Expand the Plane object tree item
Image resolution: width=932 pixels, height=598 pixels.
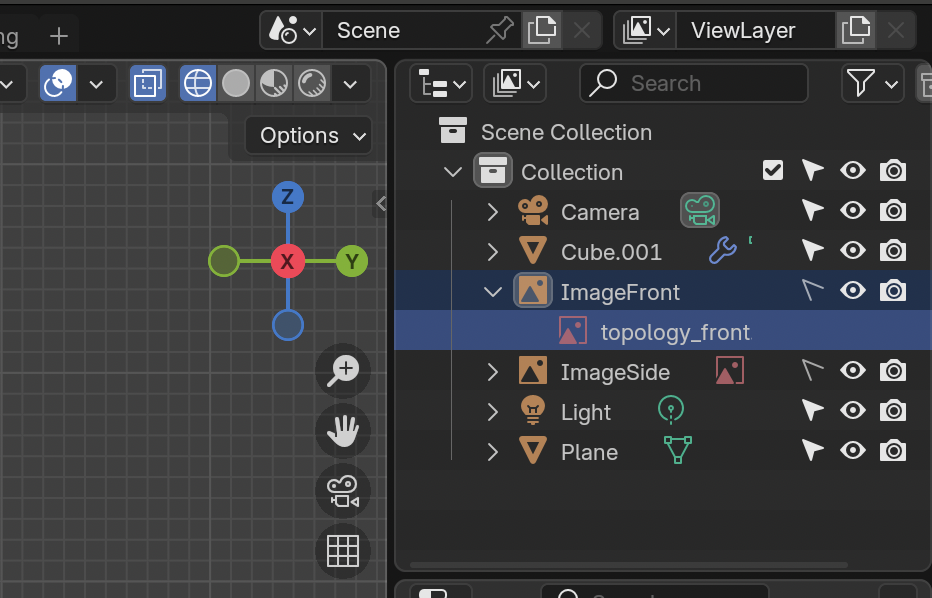pyautogui.click(x=492, y=450)
